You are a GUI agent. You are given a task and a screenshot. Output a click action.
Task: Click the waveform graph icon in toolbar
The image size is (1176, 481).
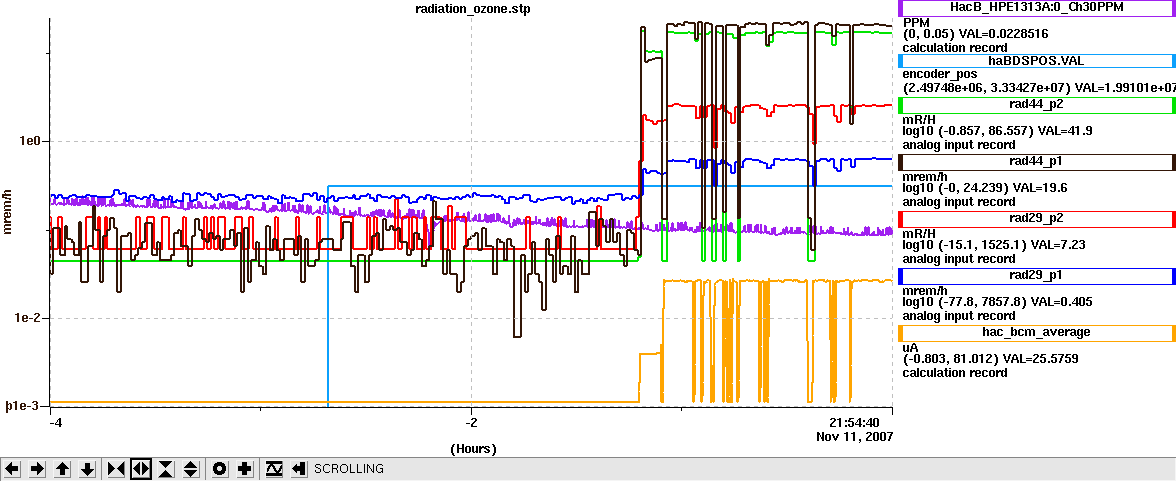click(x=274, y=469)
